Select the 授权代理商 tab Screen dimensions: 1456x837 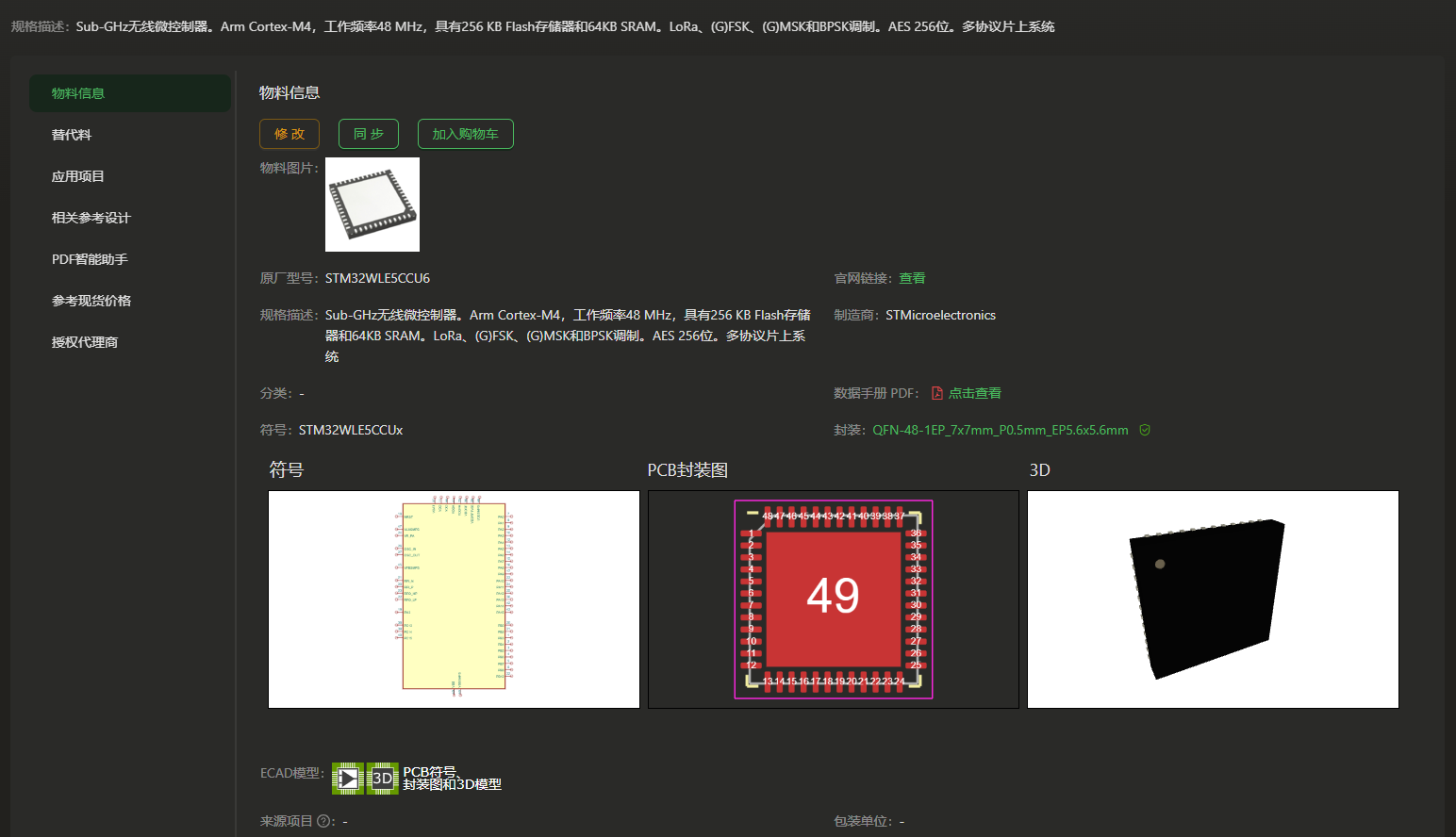click(85, 342)
